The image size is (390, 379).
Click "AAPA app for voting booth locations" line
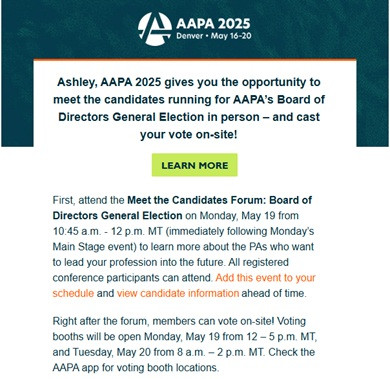pyautogui.click(x=135, y=368)
